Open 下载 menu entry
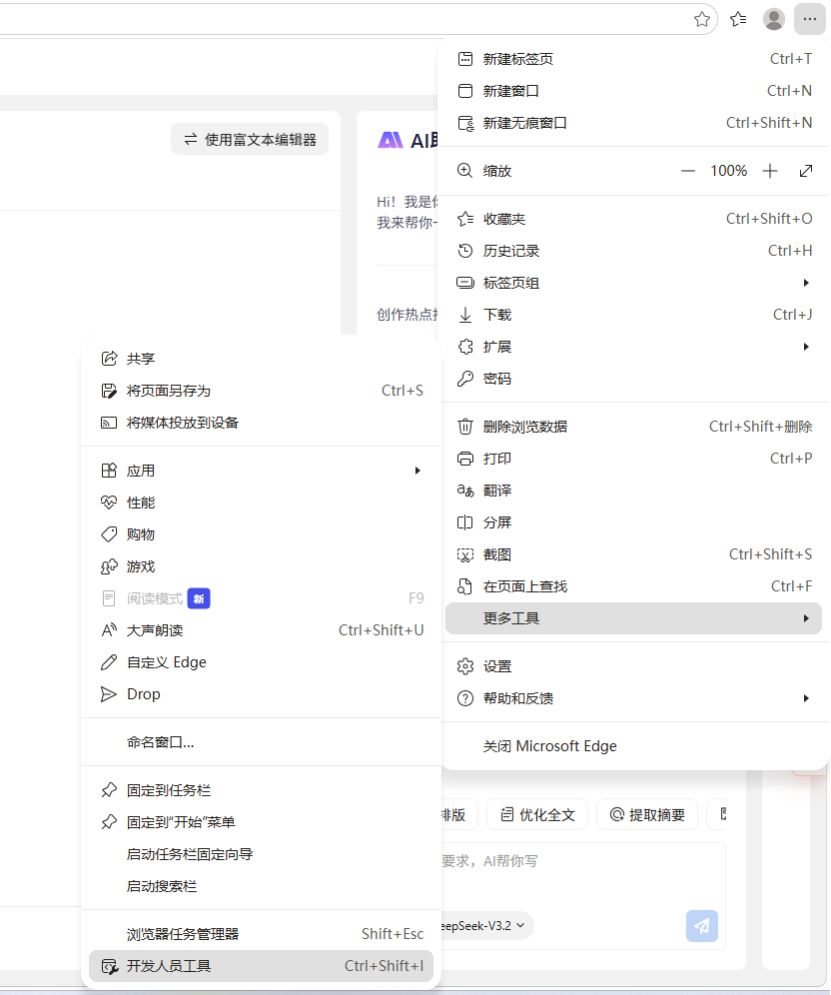Viewport: 831px width, 995px height. 634,314
